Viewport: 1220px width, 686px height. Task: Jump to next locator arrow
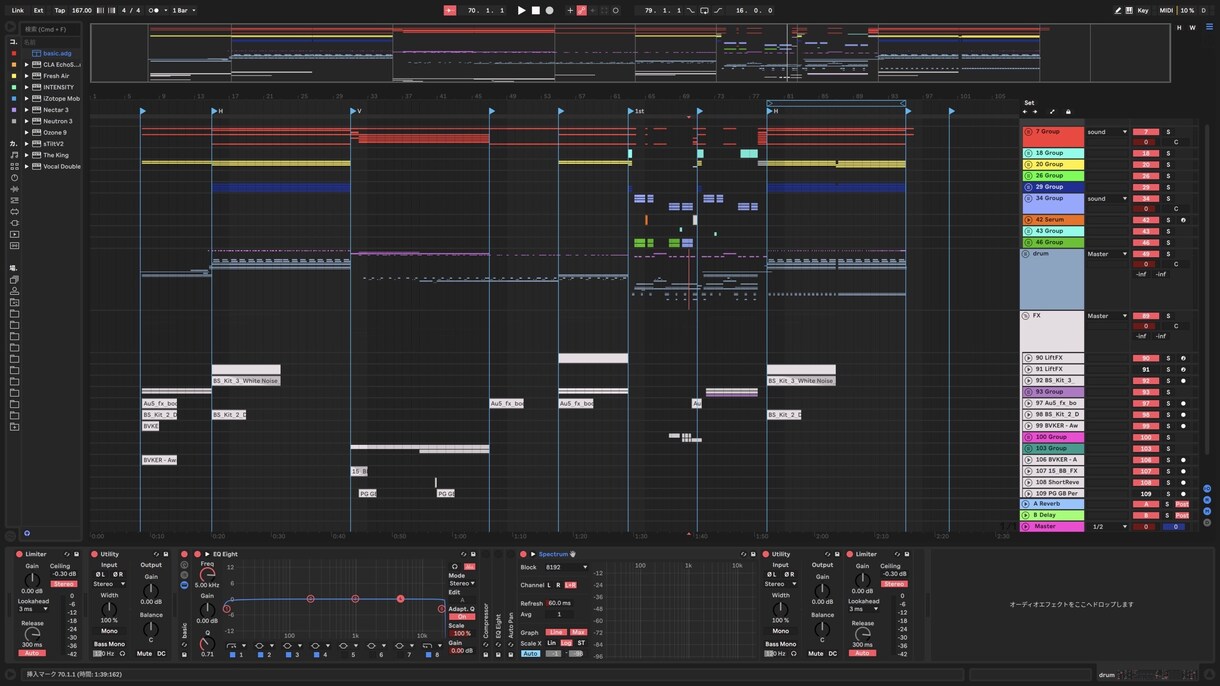1035,112
